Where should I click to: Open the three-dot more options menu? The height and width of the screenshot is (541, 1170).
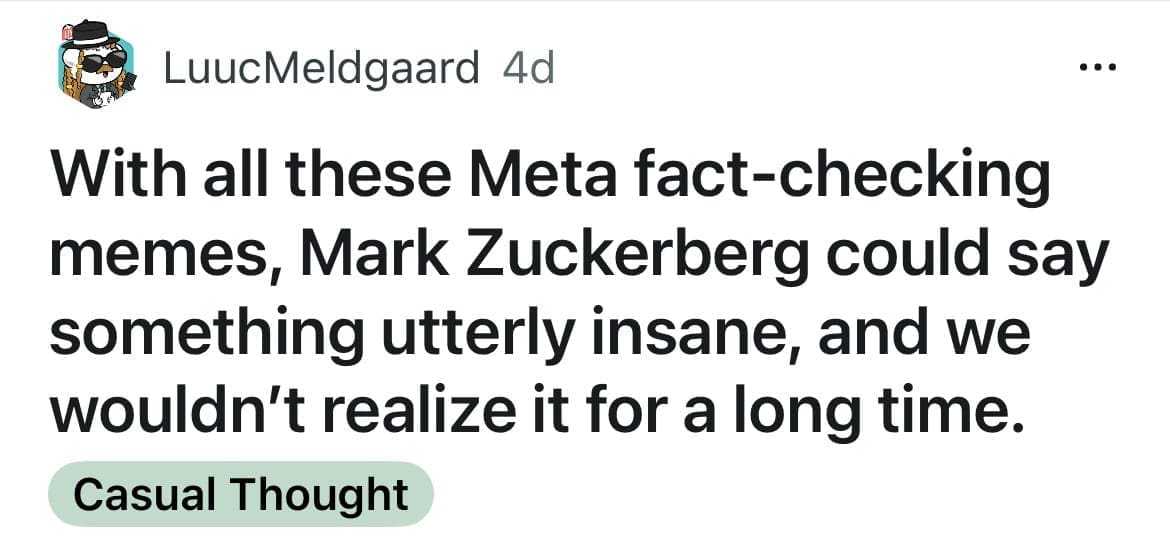pos(1100,70)
